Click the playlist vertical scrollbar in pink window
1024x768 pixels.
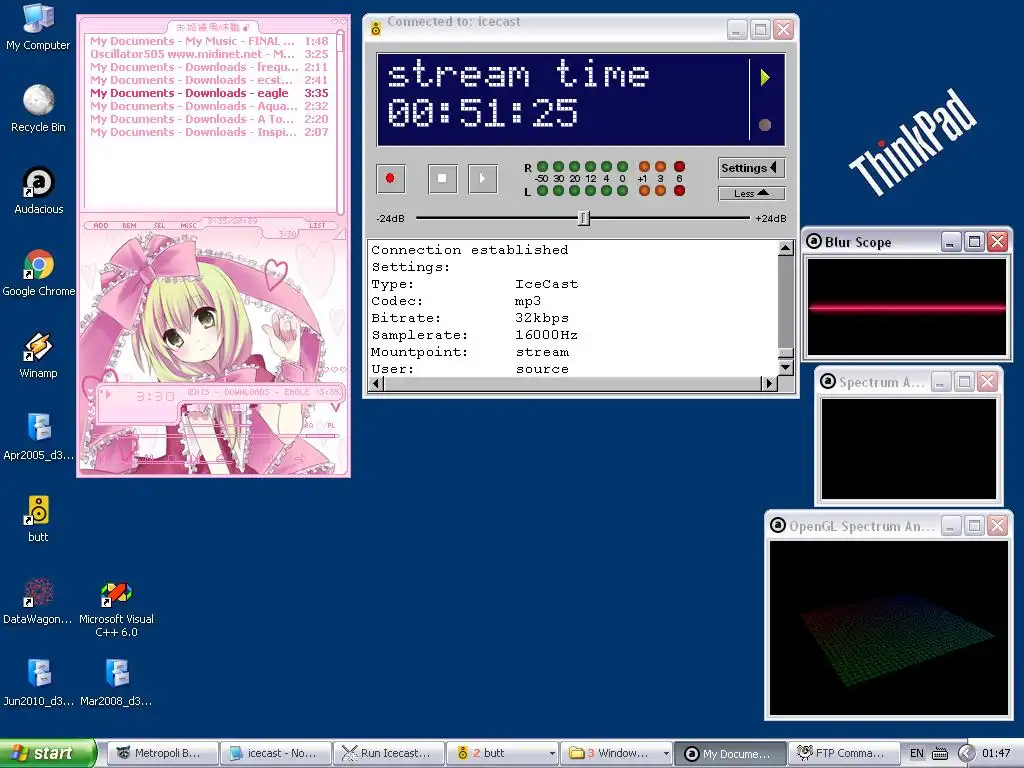(340, 122)
